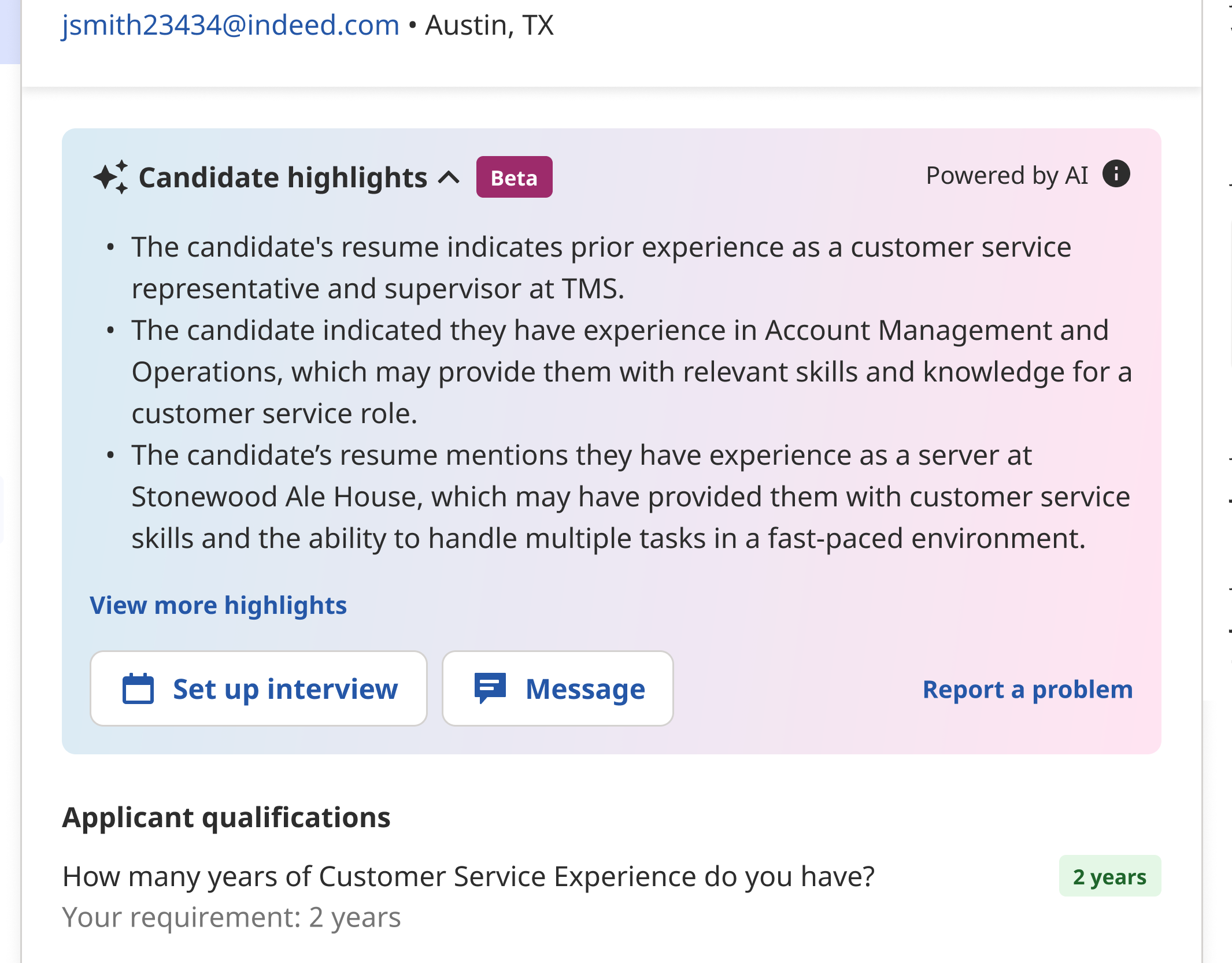Screen dimensions: 1232x963
Task: Open the jsmith23434@indeed.com email link
Action: click(230, 25)
